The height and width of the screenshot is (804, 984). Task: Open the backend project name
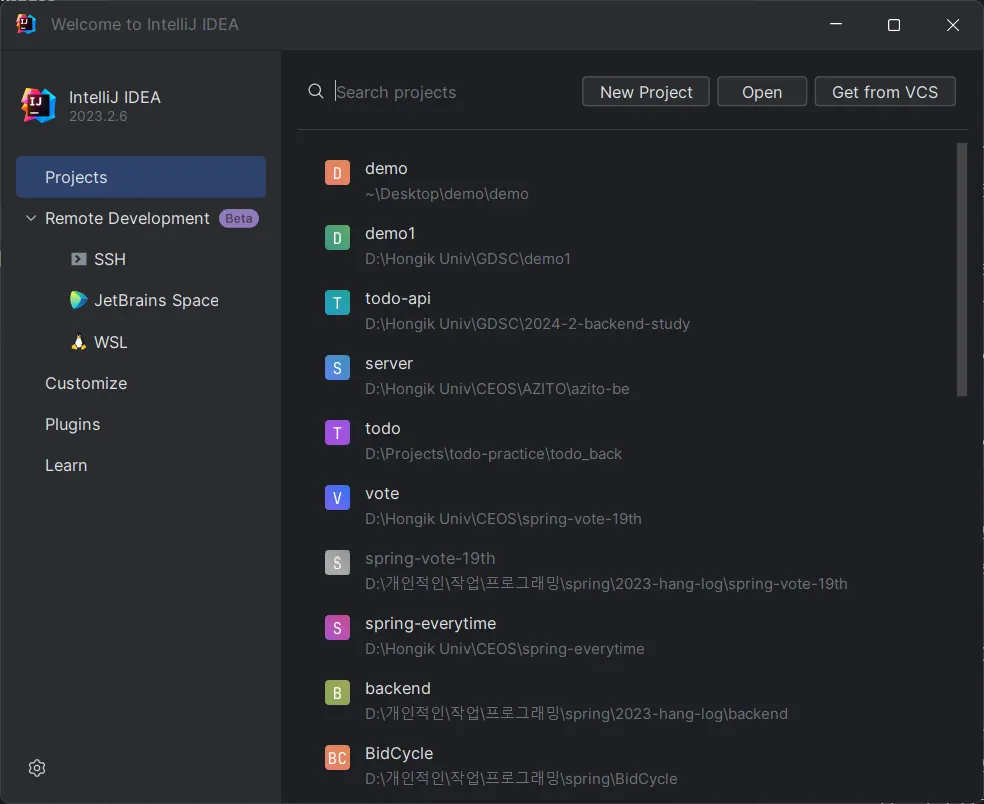398,688
